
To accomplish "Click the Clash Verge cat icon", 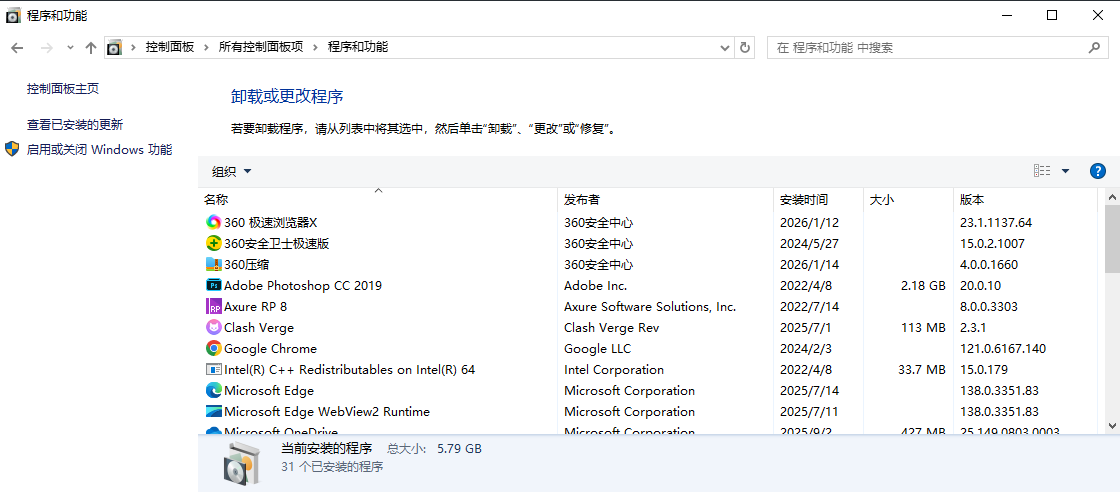I will tap(213, 328).
